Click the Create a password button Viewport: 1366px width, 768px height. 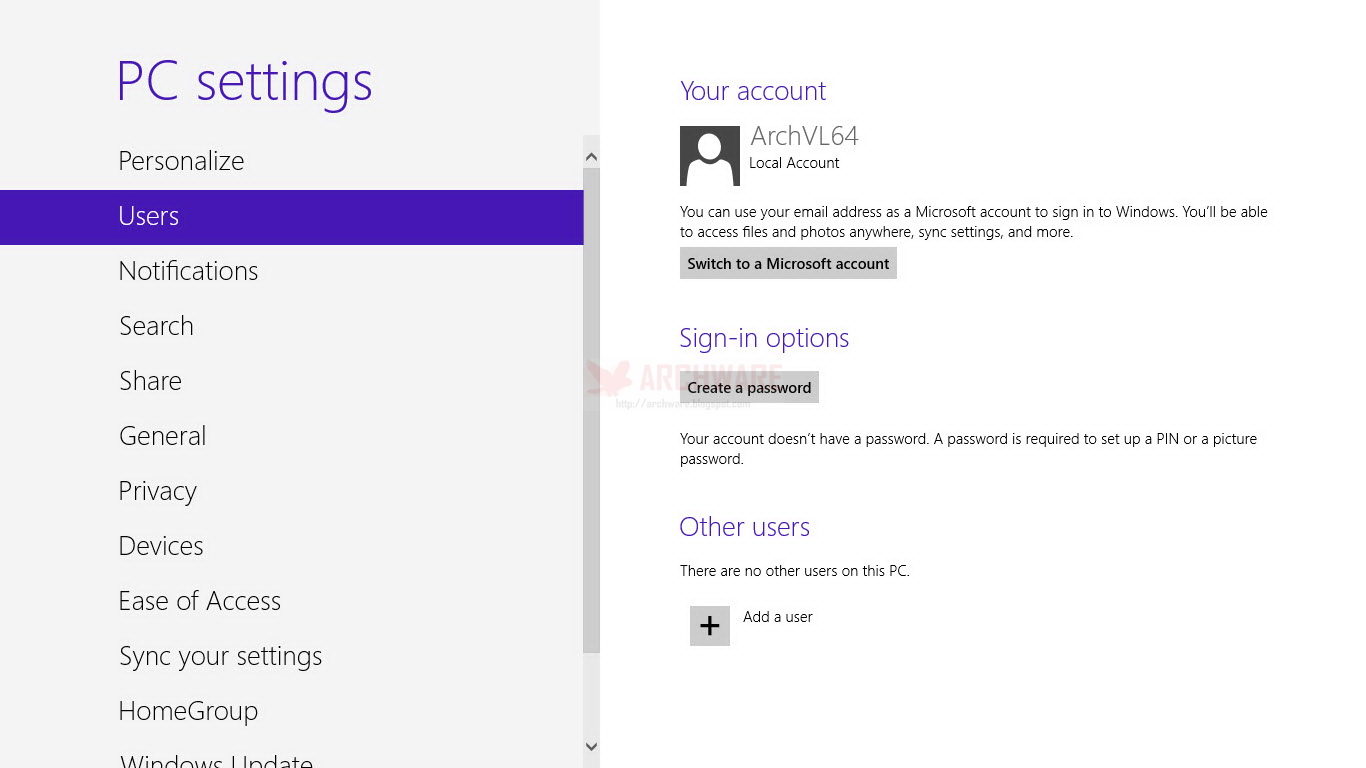click(x=749, y=388)
